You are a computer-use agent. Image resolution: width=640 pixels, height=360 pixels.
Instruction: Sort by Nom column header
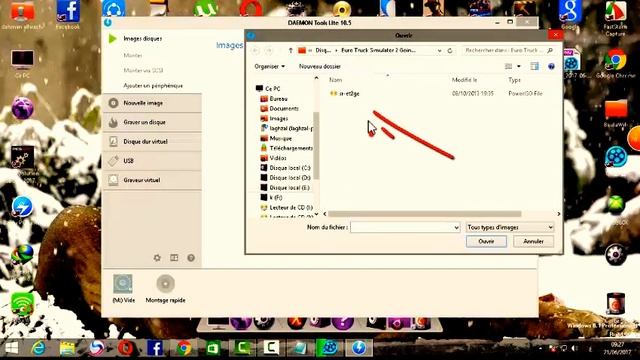tap(336, 80)
